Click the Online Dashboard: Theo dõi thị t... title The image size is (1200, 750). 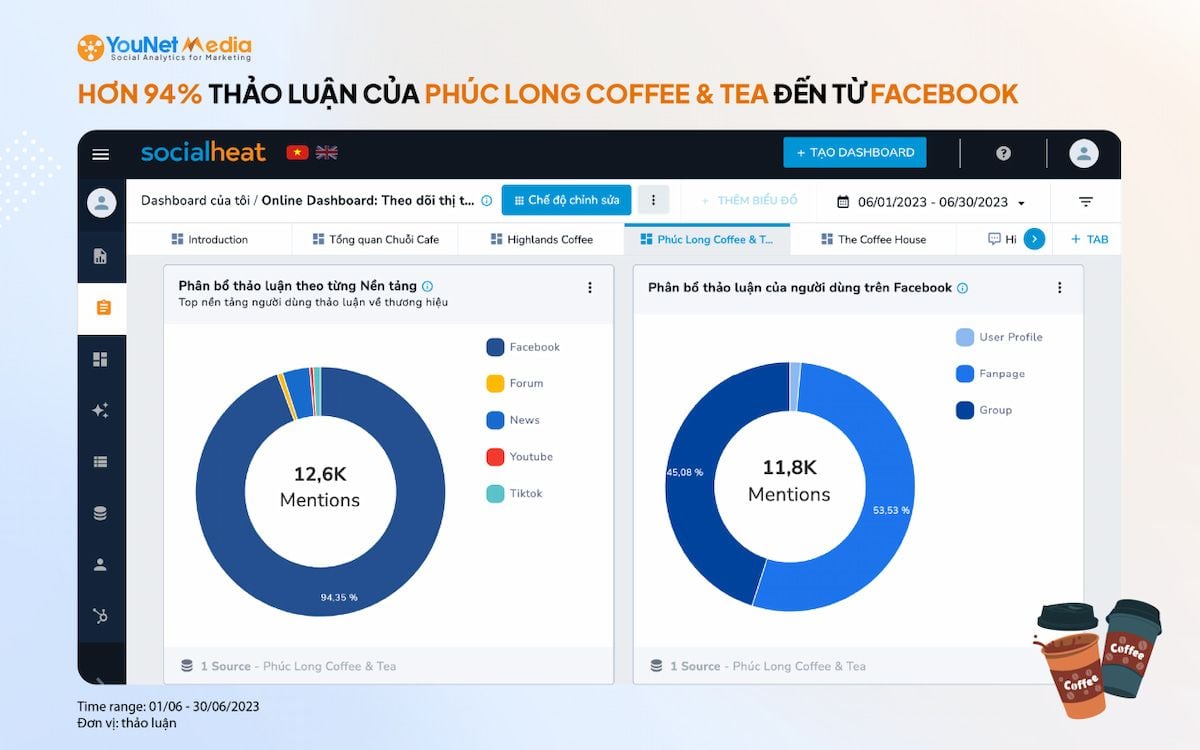pos(368,201)
